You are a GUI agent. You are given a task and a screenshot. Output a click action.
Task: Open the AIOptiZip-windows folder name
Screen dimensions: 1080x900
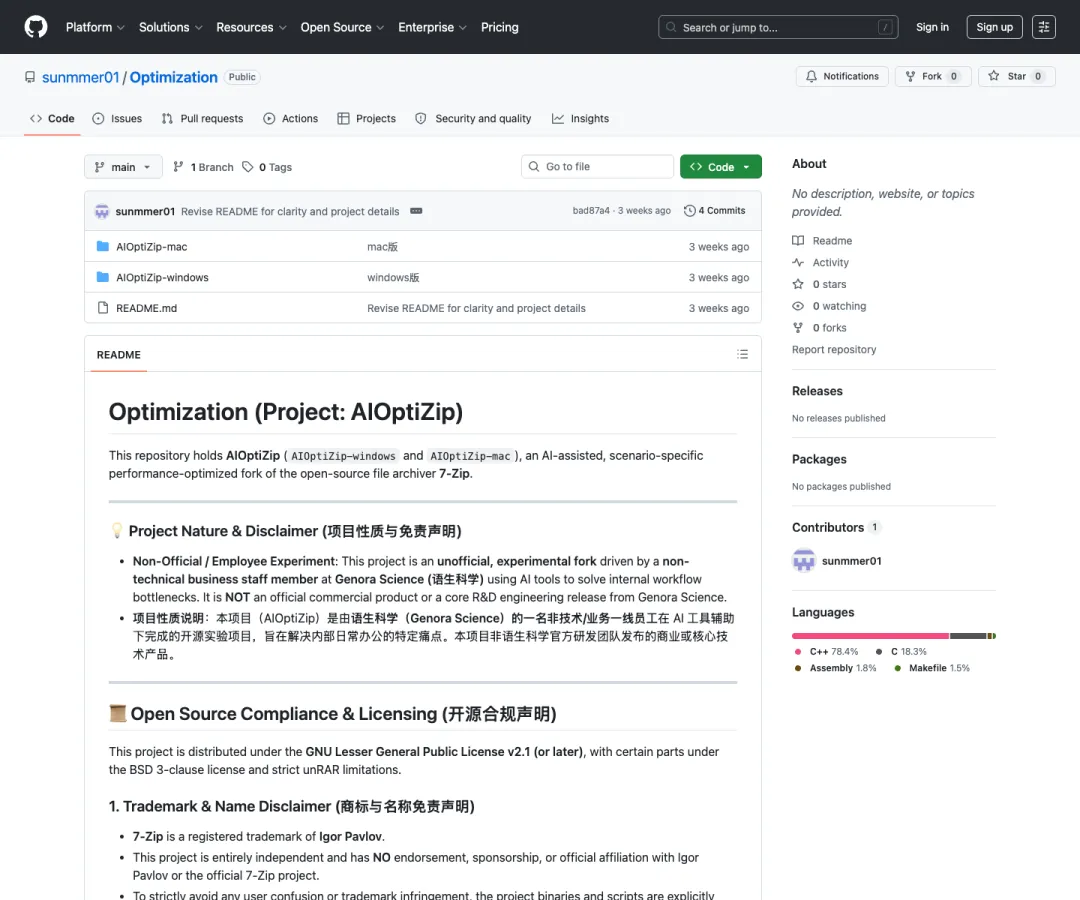point(162,277)
